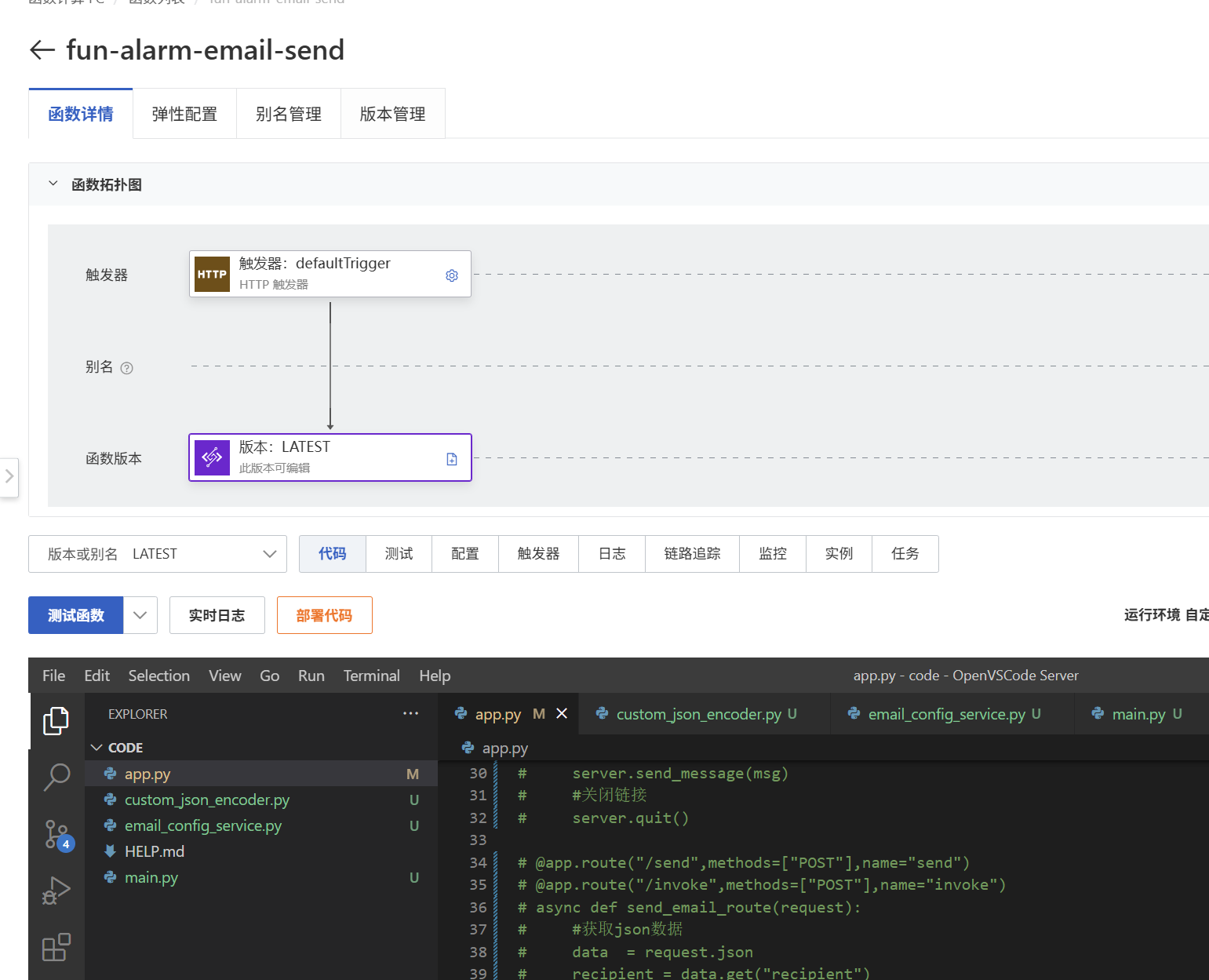Select the 日志 tab
The height and width of the screenshot is (980, 1209).
pos(612,554)
